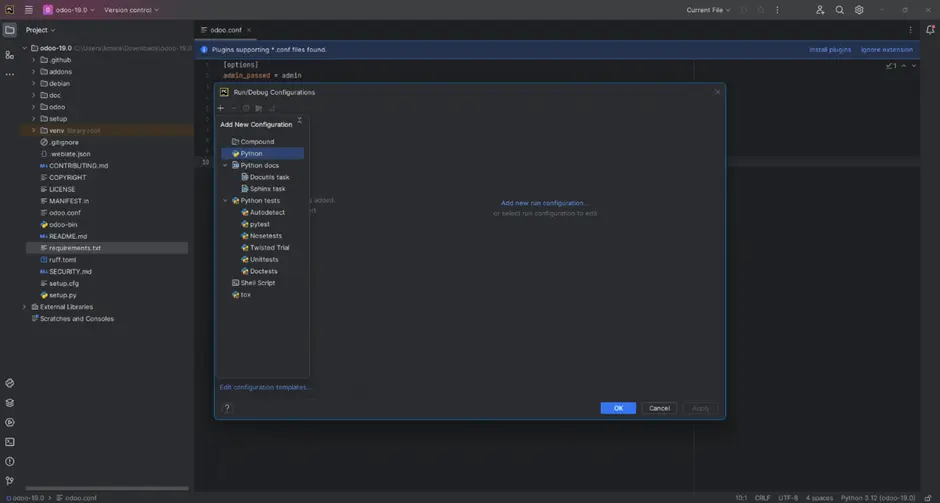Viewport: 940px width, 503px height.
Task: Open Search Everywhere magnifier
Action: [839, 10]
